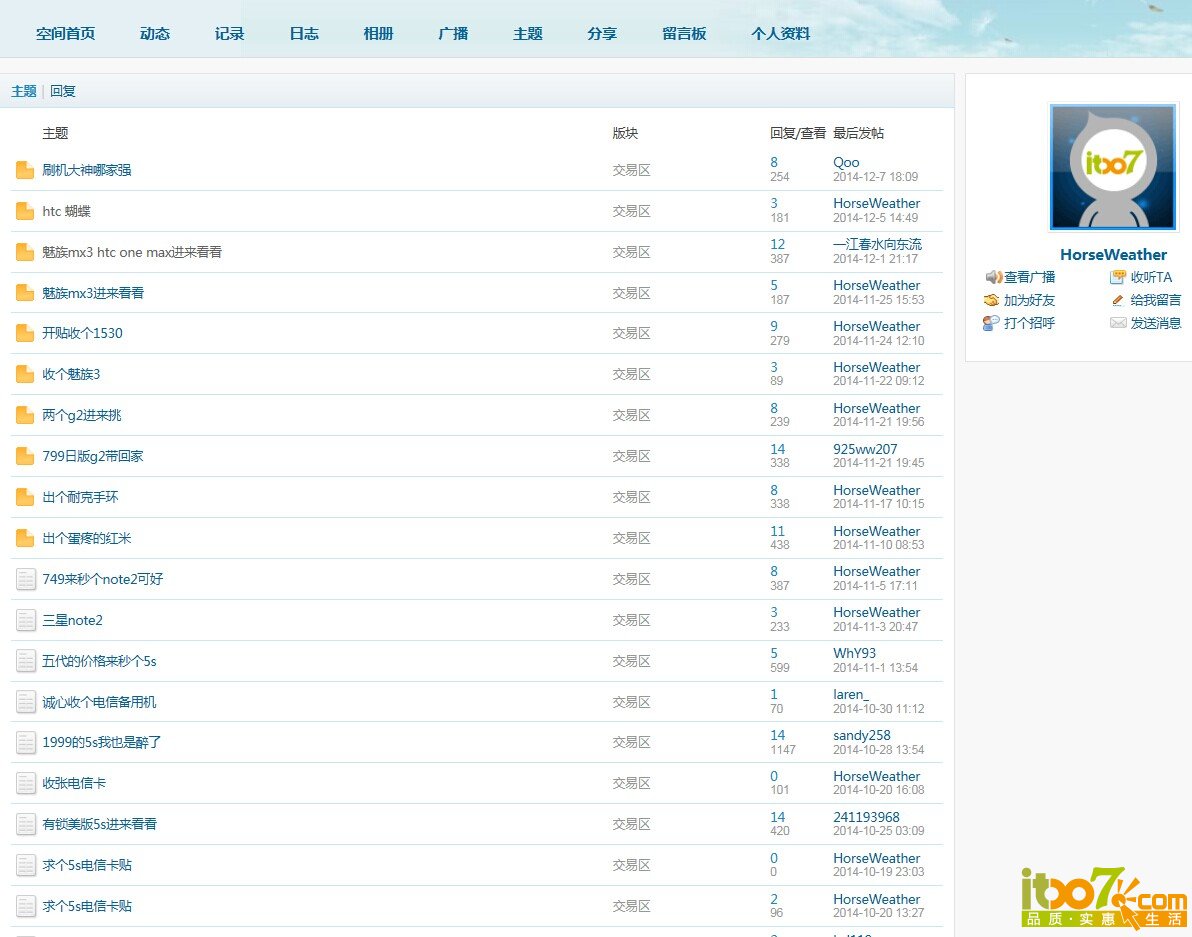Go to 空间首页 in navigation
The width and height of the screenshot is (1192, 937).
(65, 33)
